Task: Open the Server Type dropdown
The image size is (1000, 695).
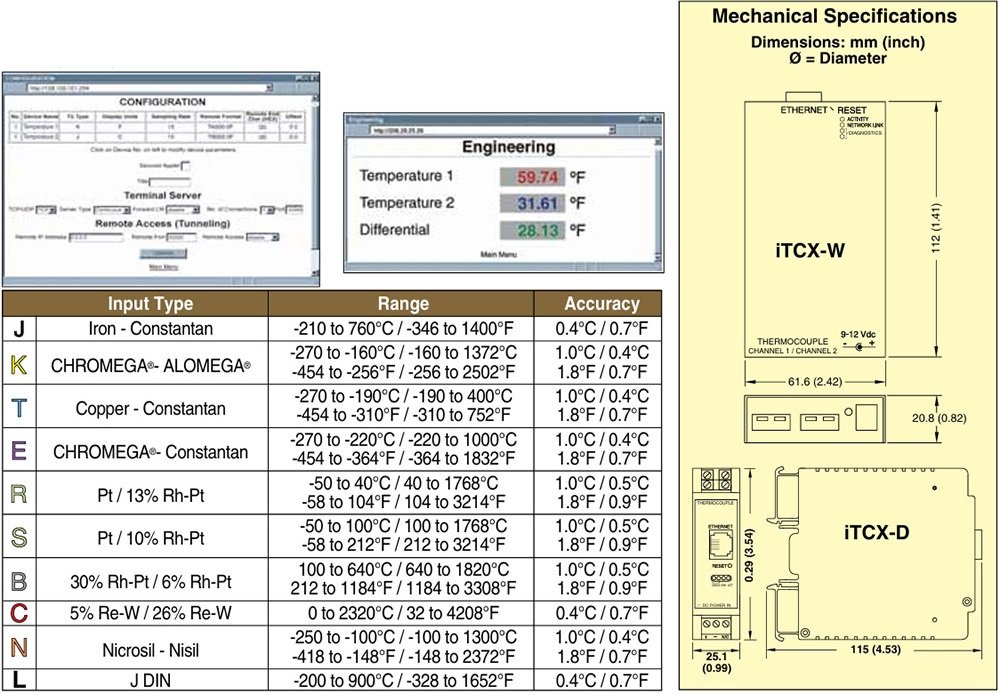Action: tap(112, 211)
